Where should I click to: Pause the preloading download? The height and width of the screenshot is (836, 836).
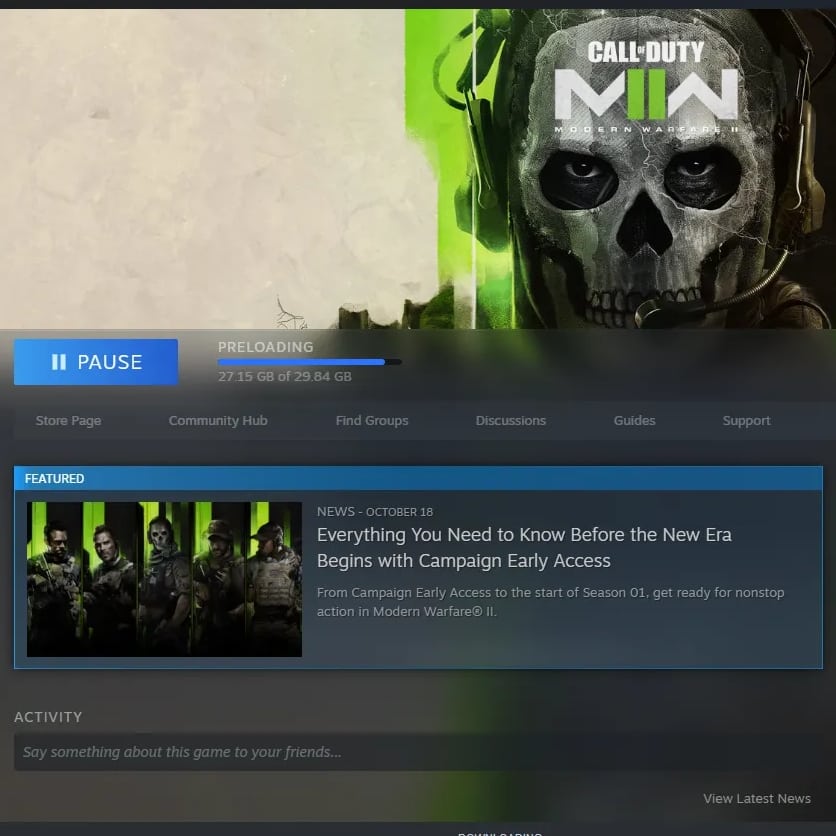click(x=96, y=362)
